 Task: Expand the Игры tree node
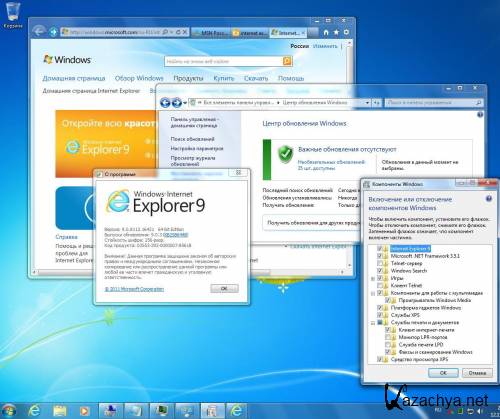(x=373, y=278)
